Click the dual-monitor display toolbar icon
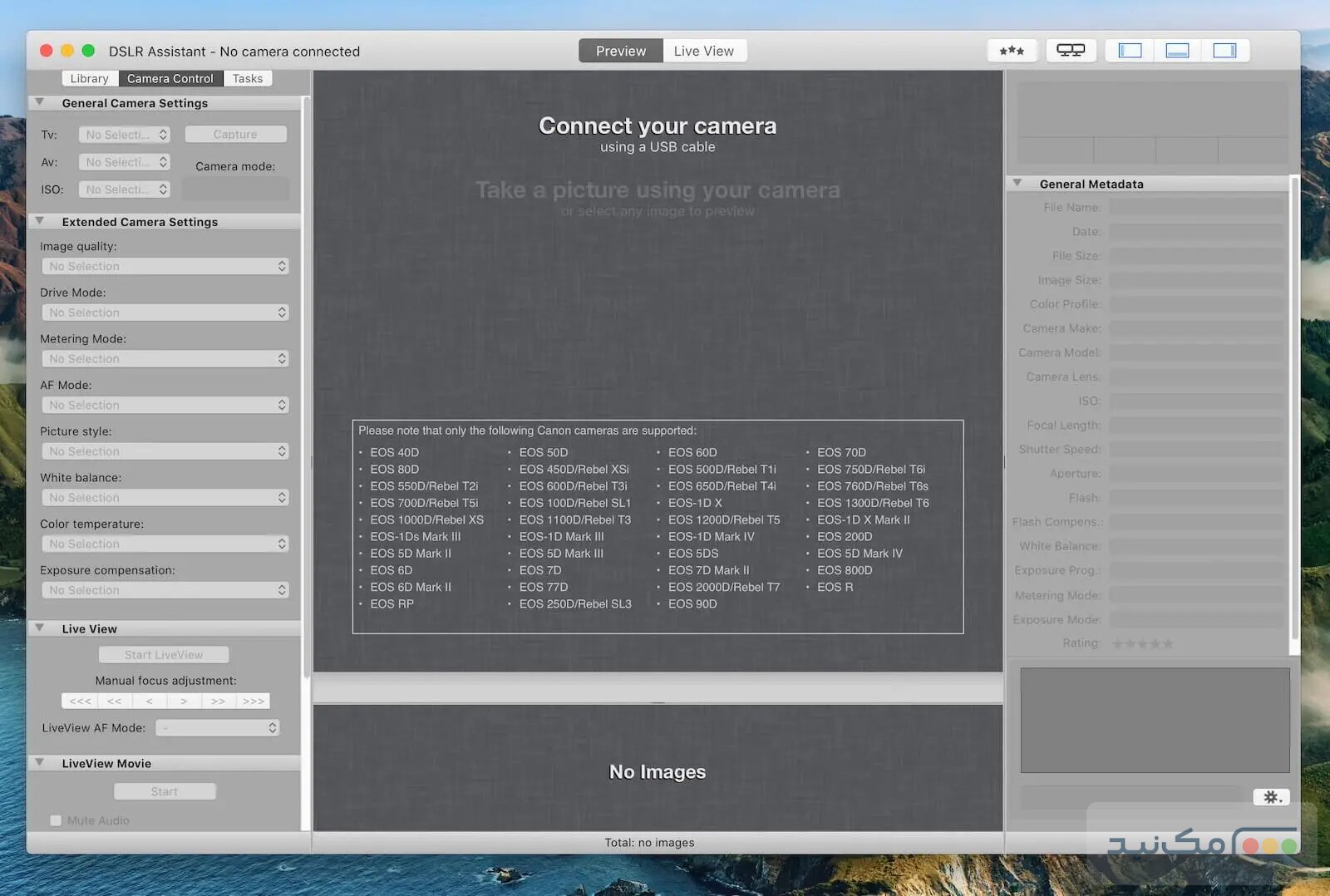Viewport: 1330px width, 896px height. [x=1070, y=51]
